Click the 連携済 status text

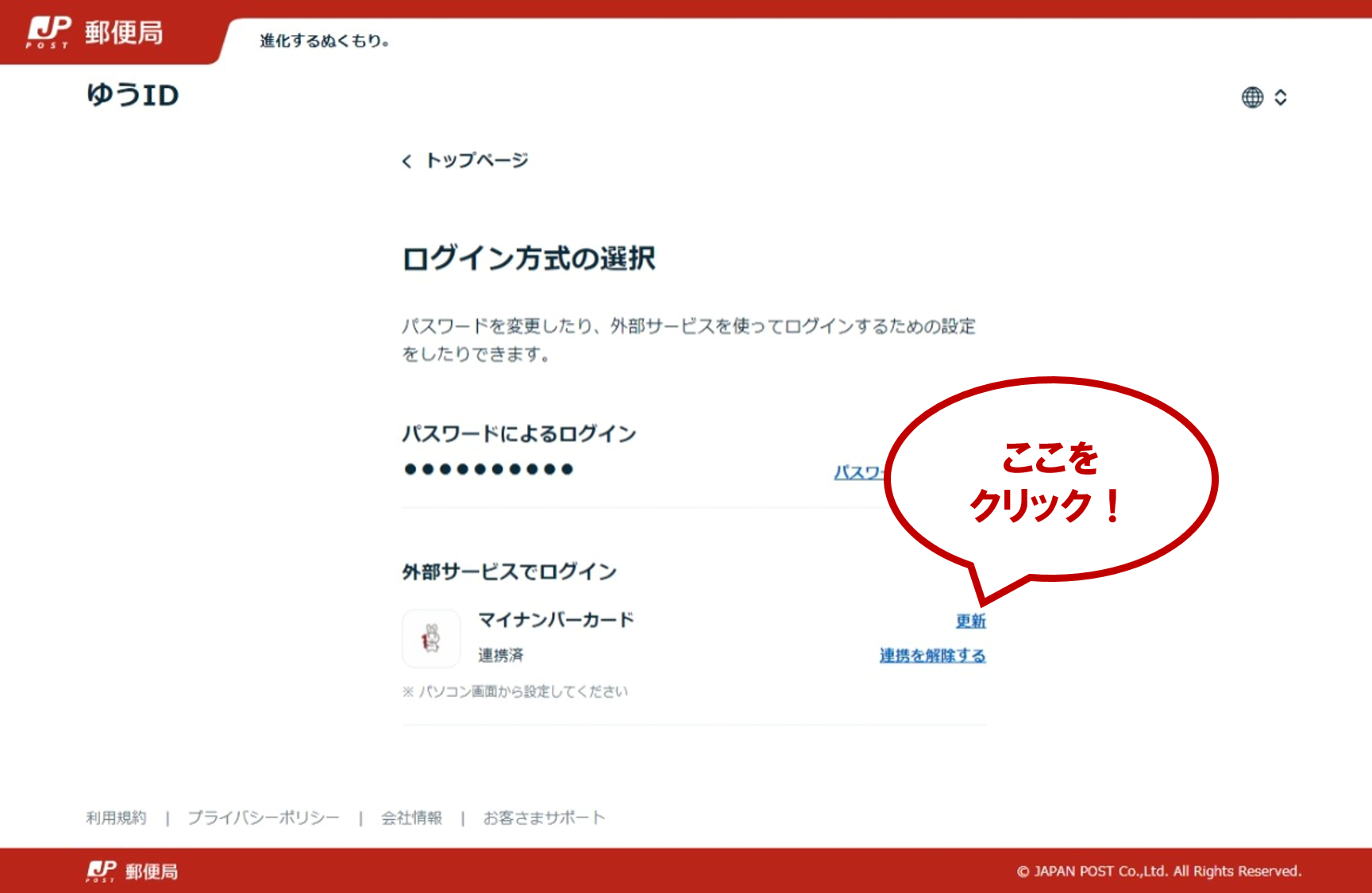coord(500,655)
